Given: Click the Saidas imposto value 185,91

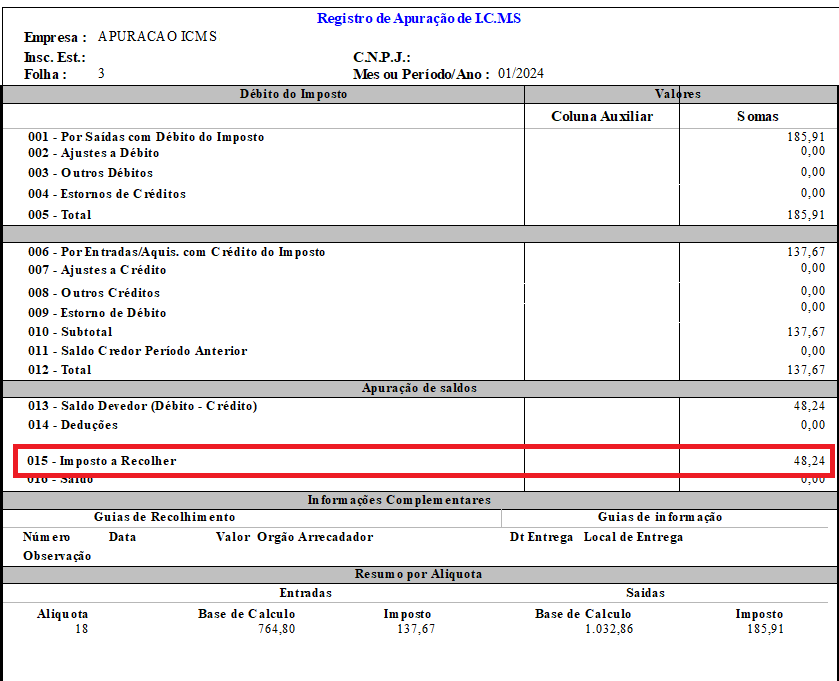Looking at the screenshot, I should tap(765, 629).
